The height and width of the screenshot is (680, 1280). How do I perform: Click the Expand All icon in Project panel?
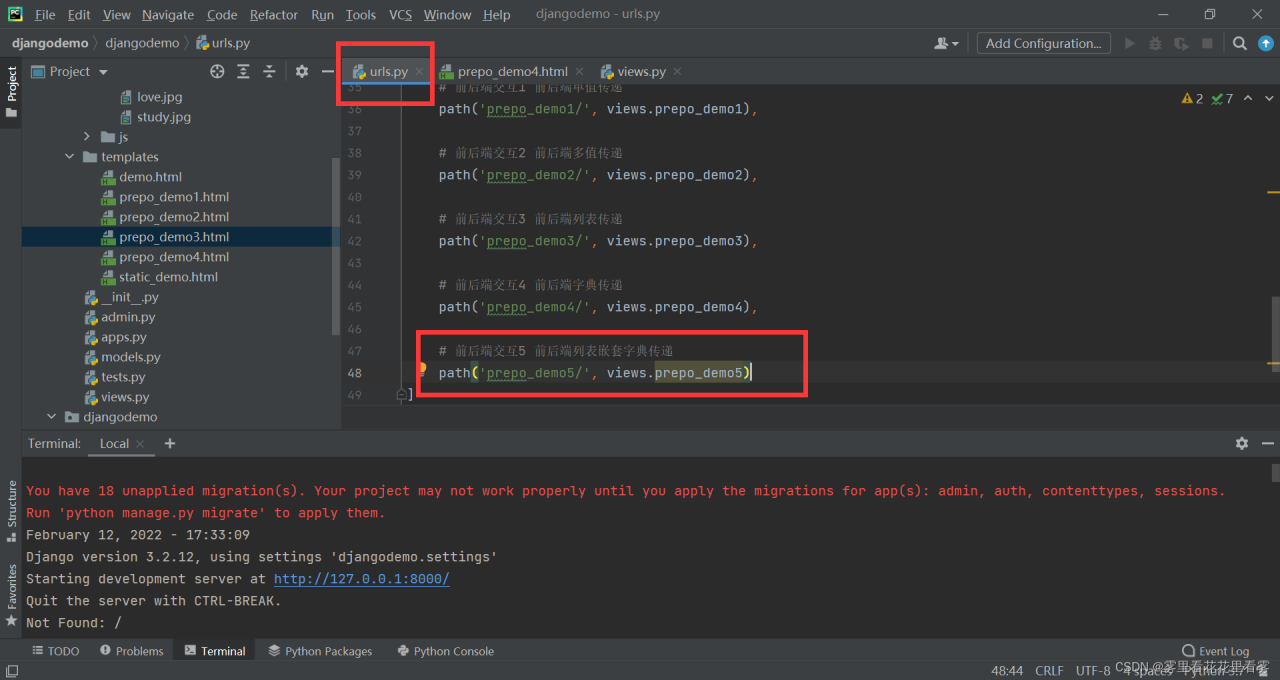(x=243, y=72)
